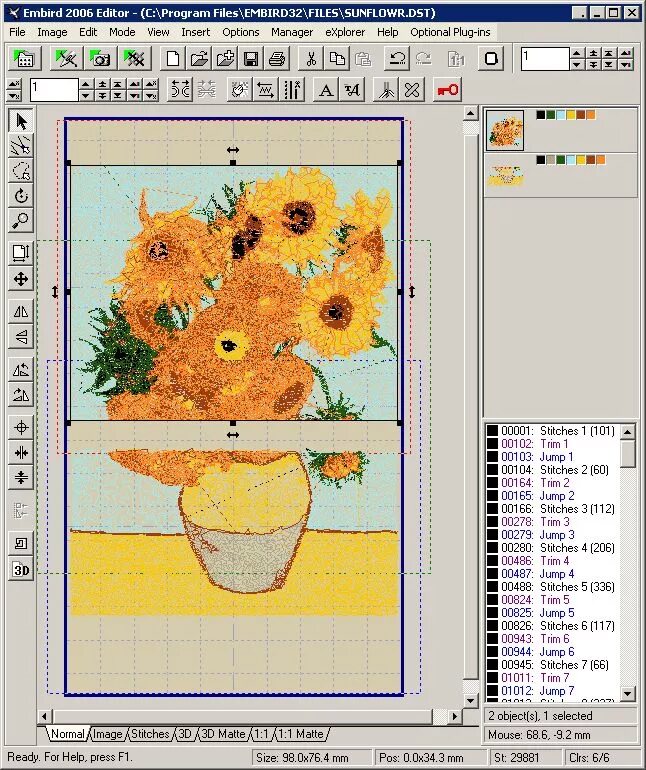Activate the magnifying glass zoom tool
646x770 pixels.
point(21,220)
